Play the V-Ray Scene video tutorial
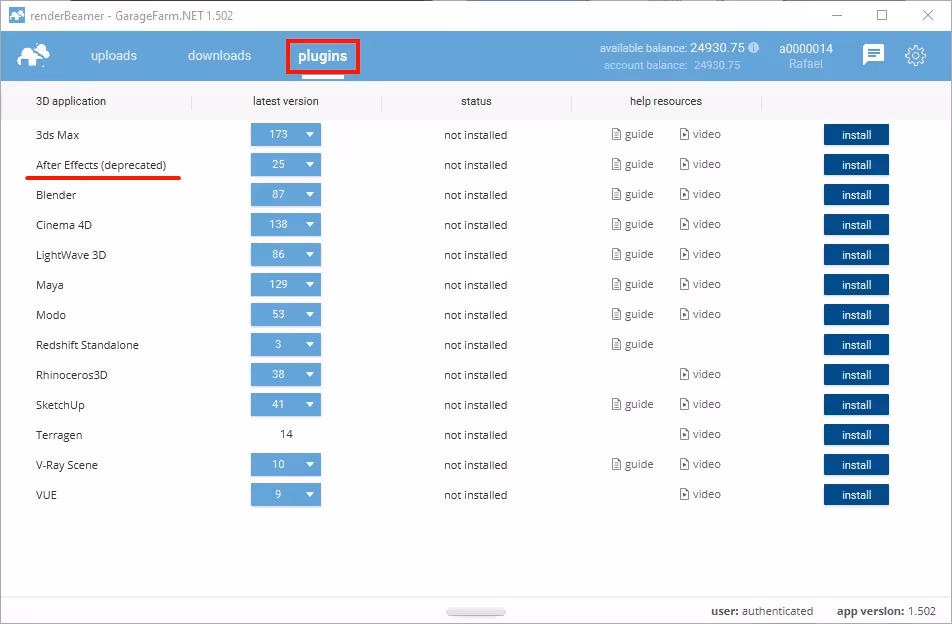Viewport: 952px width, 624px height. pyautogui.click(x=700, y=464)
